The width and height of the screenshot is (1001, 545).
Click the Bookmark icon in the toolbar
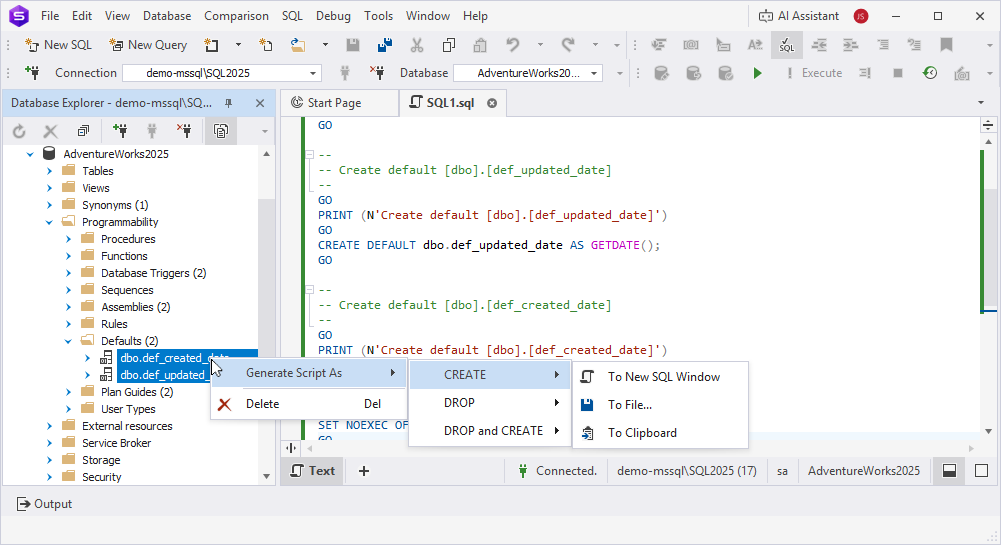pyautogui.click(x=946, y=45)
